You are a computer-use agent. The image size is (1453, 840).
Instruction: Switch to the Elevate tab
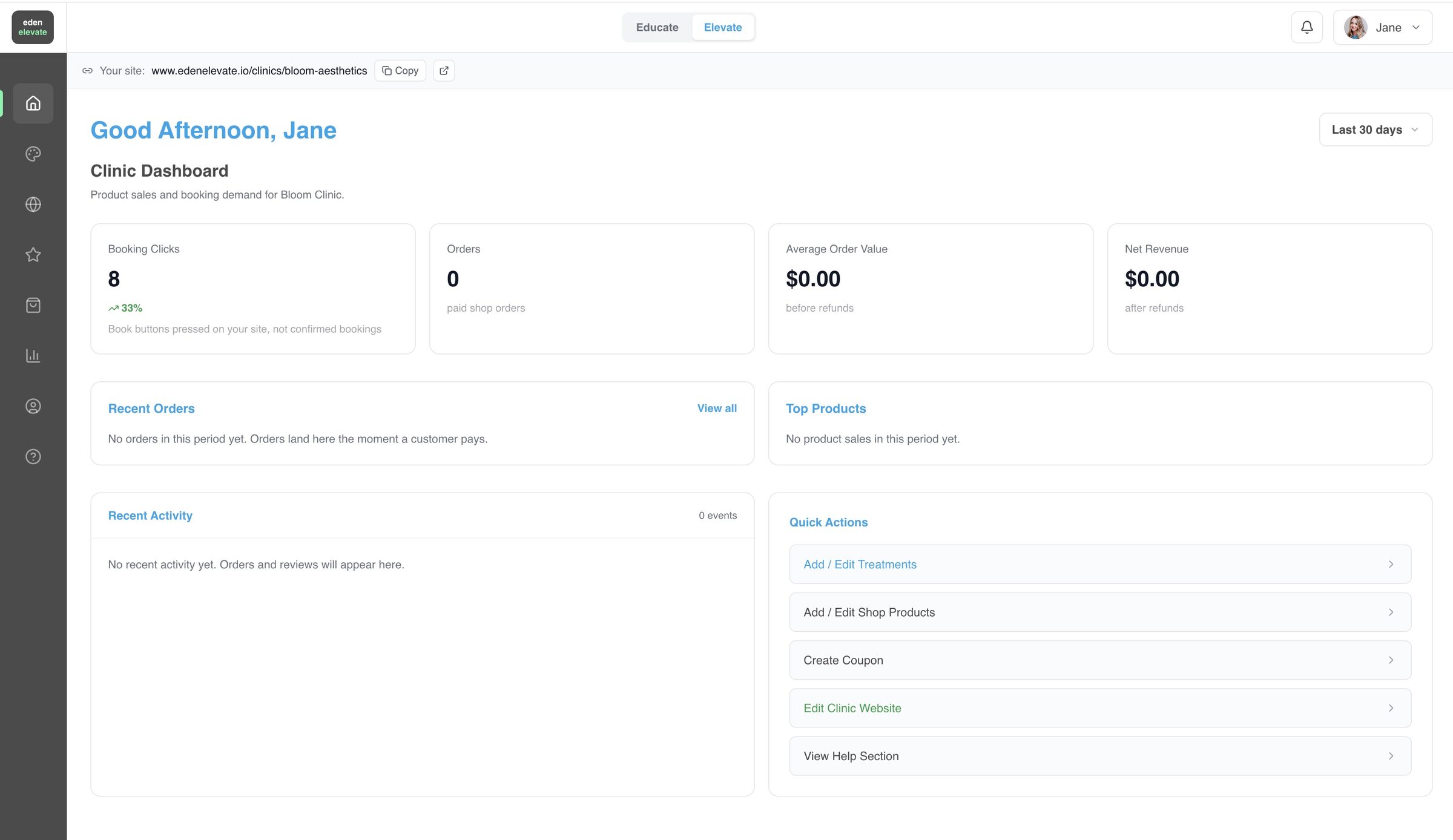(x=723, y=27)
